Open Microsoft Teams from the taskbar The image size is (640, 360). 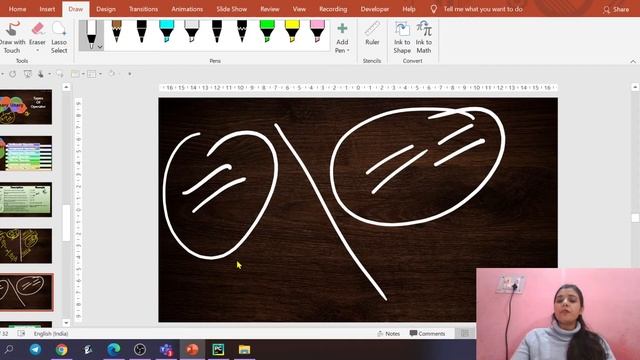pyautogui.click(x=166, y=349)
